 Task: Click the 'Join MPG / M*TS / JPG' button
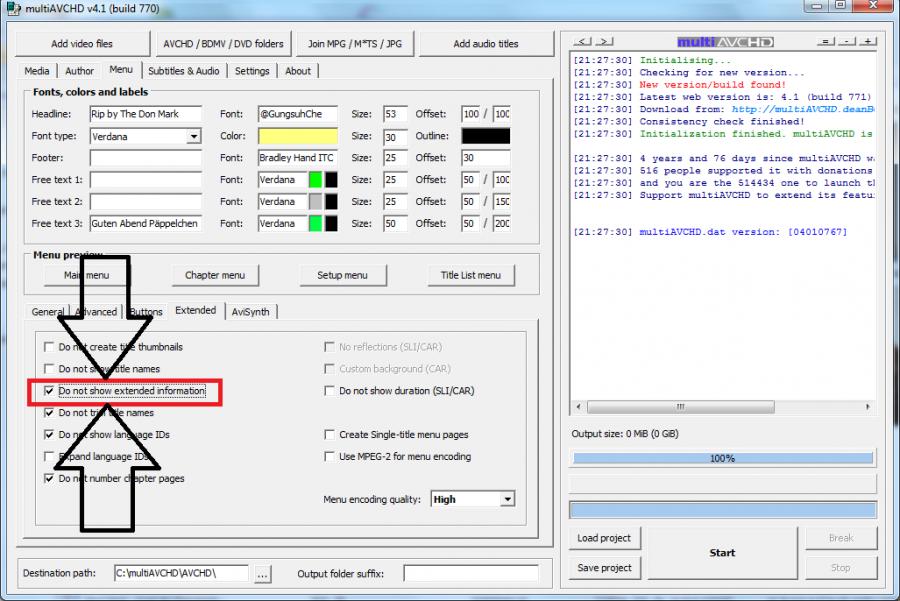(355, 44)
